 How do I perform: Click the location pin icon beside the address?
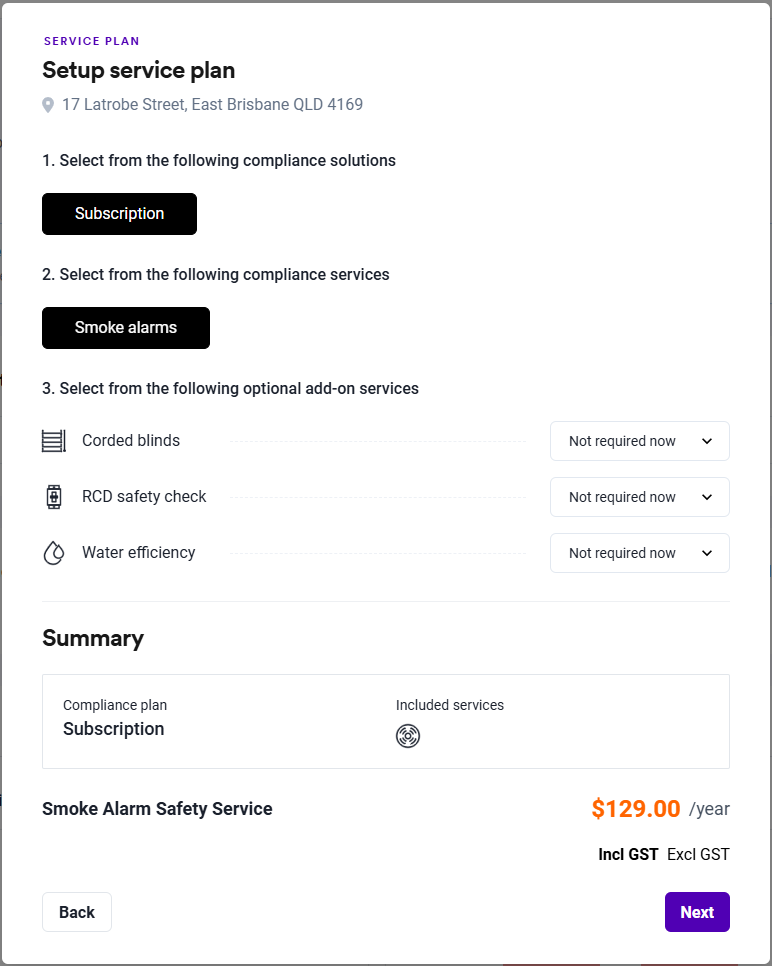pos(48,105)
